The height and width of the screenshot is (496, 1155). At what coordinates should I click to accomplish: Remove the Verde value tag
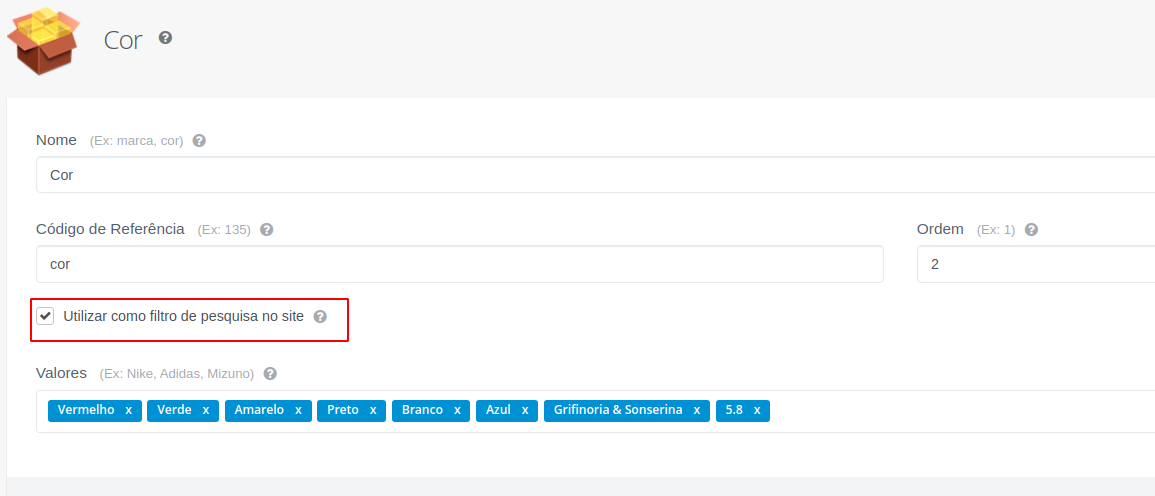point(206,411)
